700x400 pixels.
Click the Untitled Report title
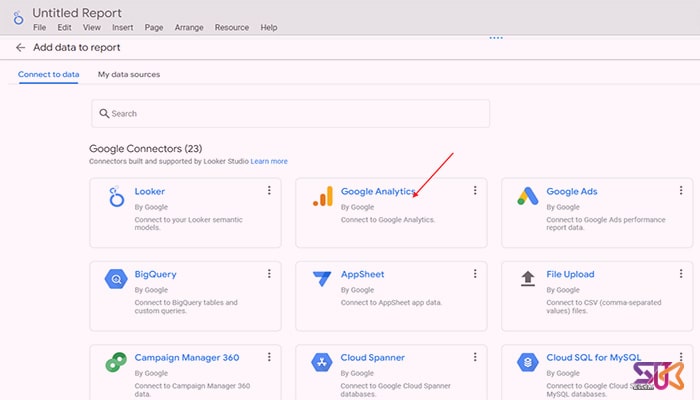coord(77,13)
